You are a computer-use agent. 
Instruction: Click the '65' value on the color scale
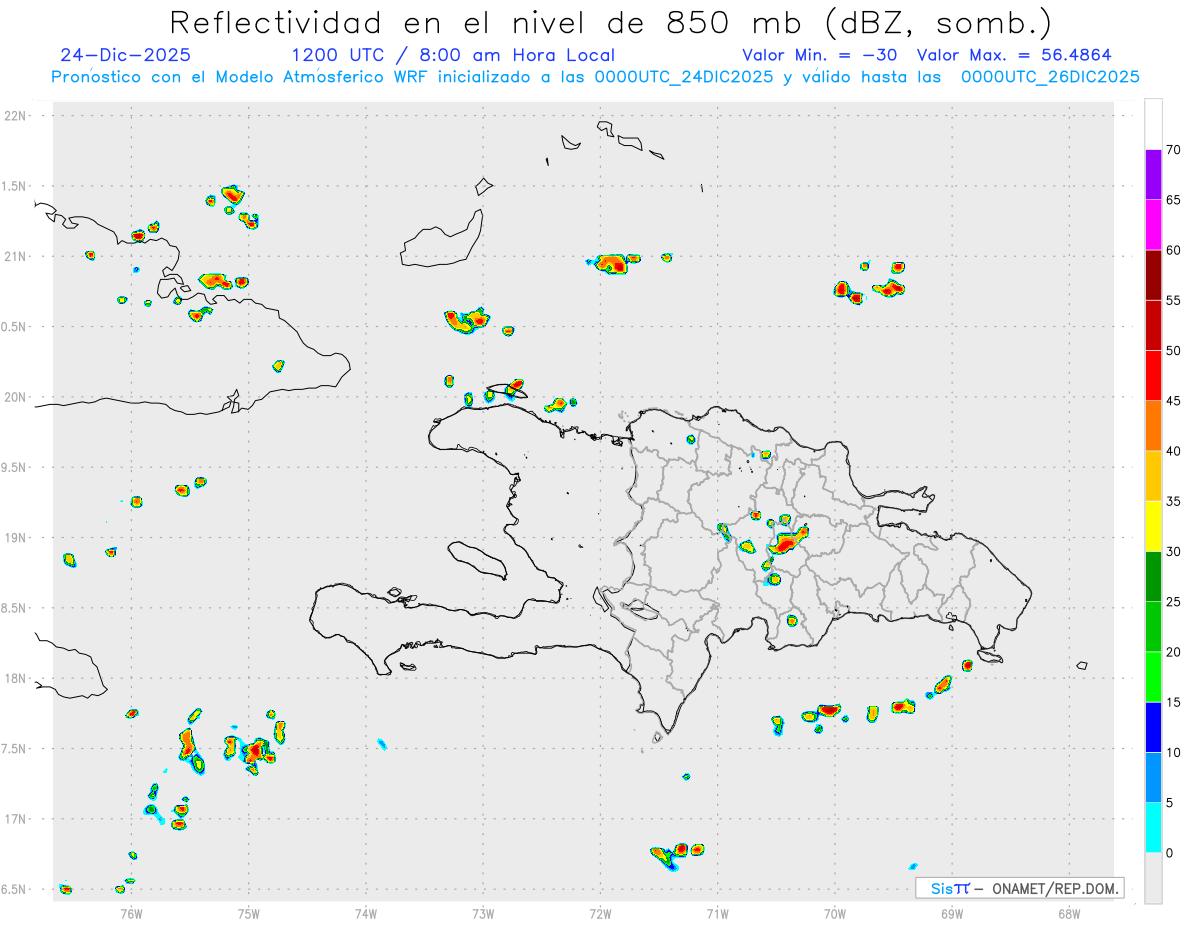click(1174, 200)
